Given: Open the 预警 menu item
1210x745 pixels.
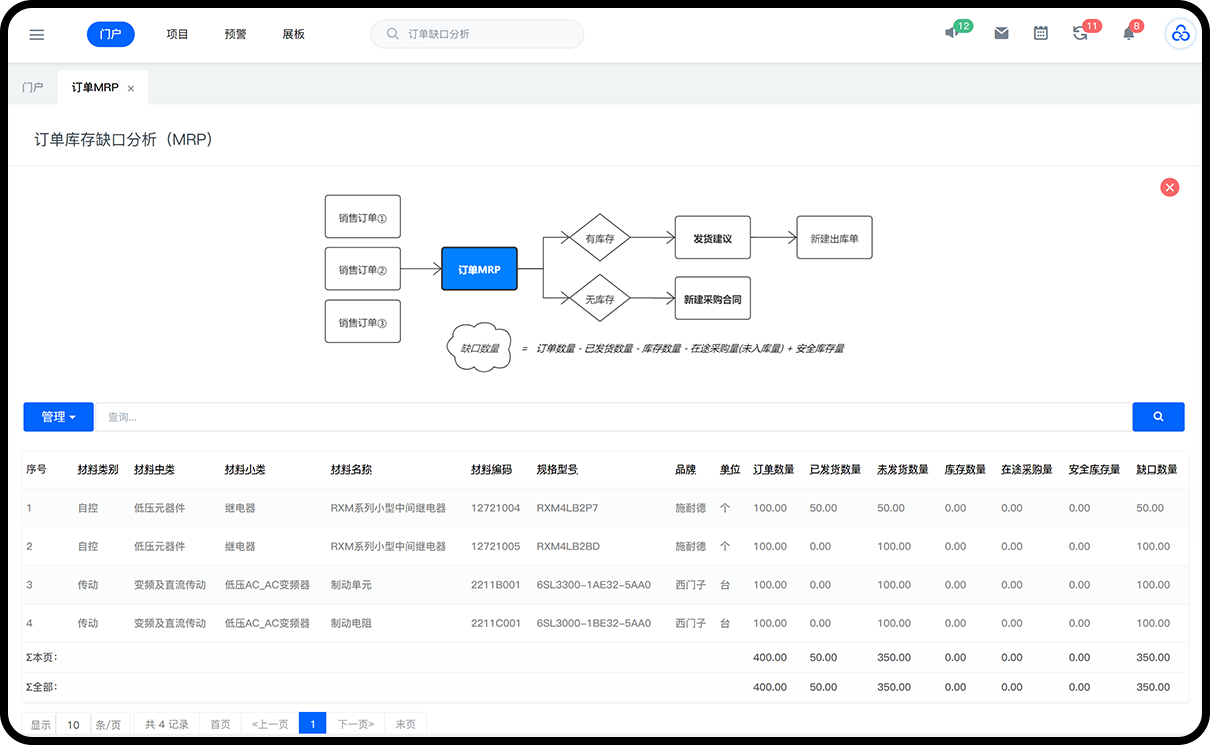Looking at the screenshot, I should 236,34.
